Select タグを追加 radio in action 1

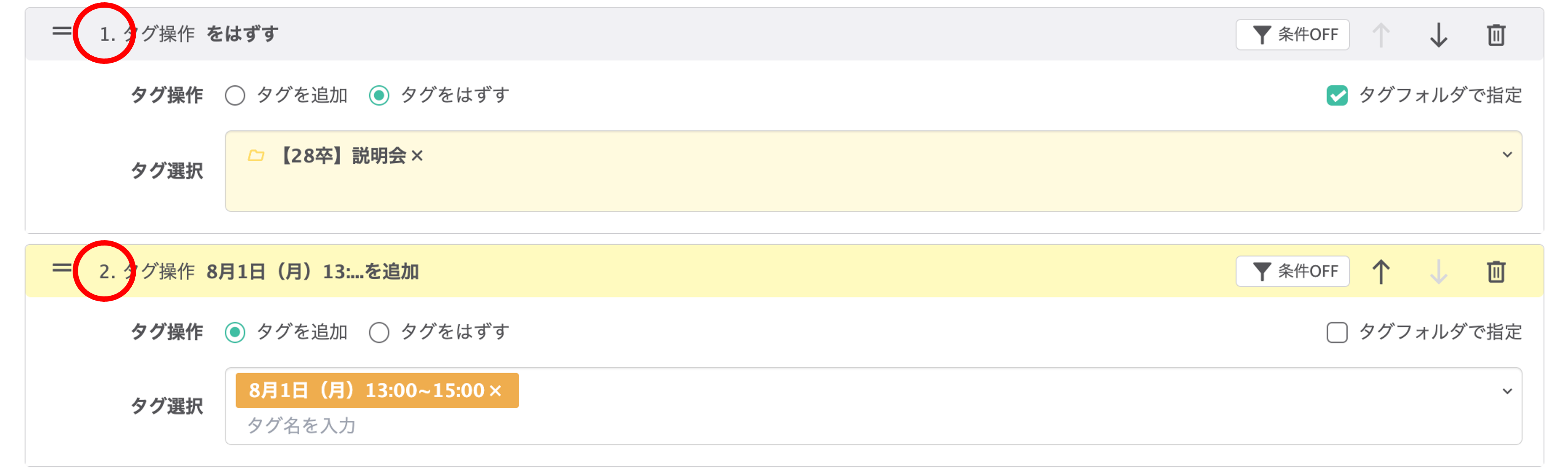click(x=235, y=96)
